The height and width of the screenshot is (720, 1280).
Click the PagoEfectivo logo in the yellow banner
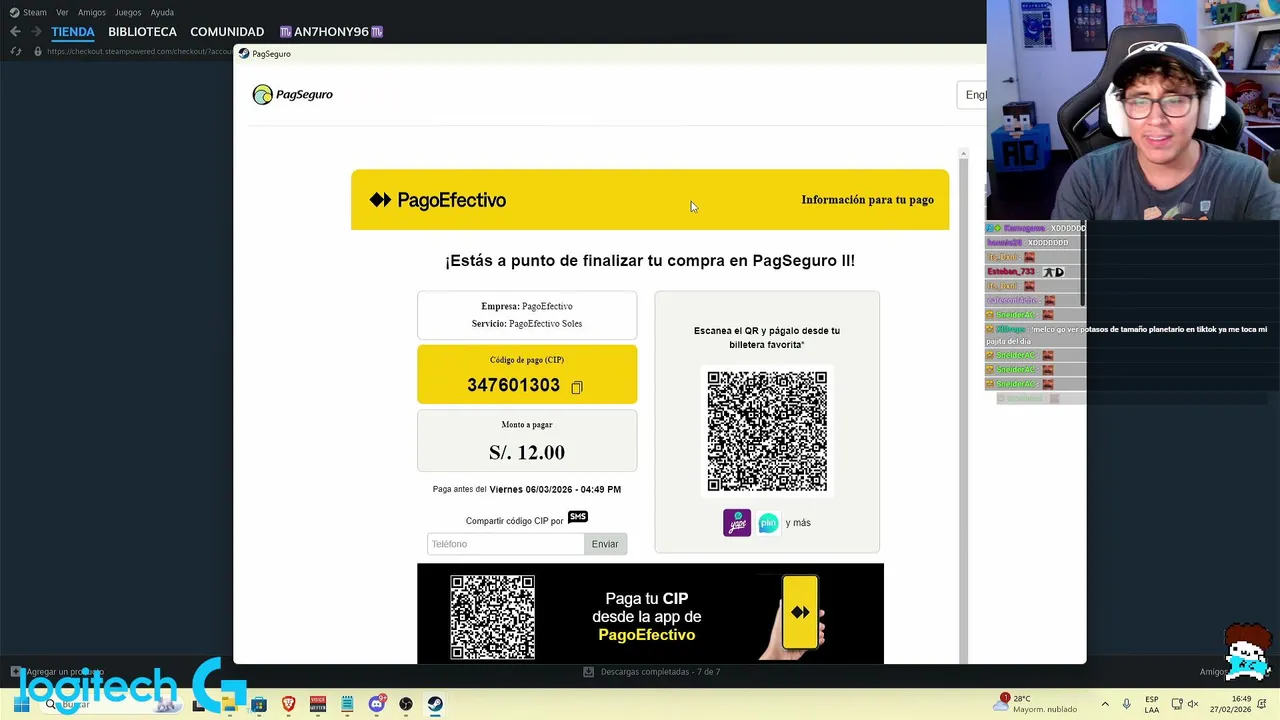[x=437, y=200]
